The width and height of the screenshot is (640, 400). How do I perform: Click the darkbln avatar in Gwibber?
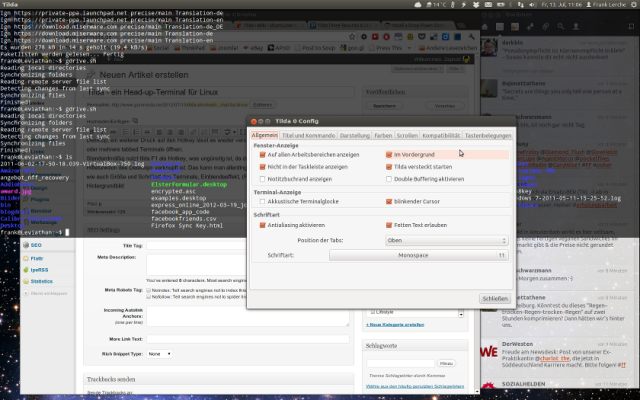(x=489, y=47)
